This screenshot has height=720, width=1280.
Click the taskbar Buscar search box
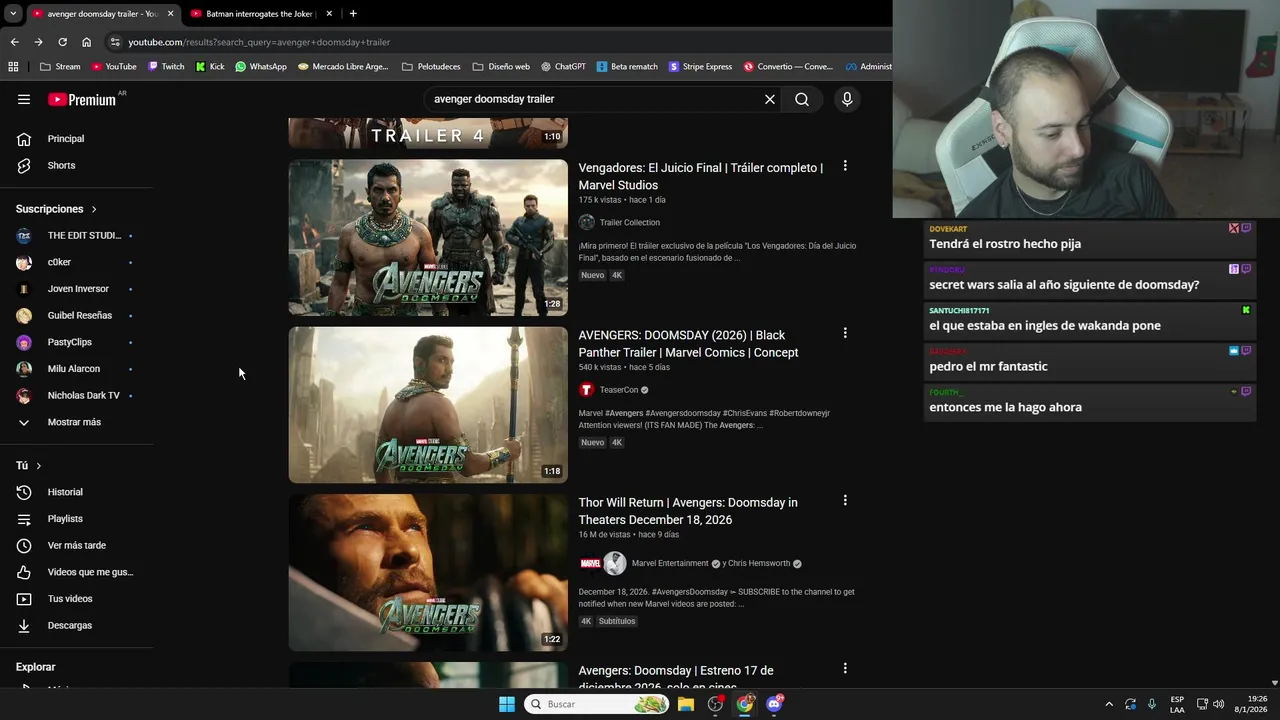pyautogui.click(x=597, y=704)
